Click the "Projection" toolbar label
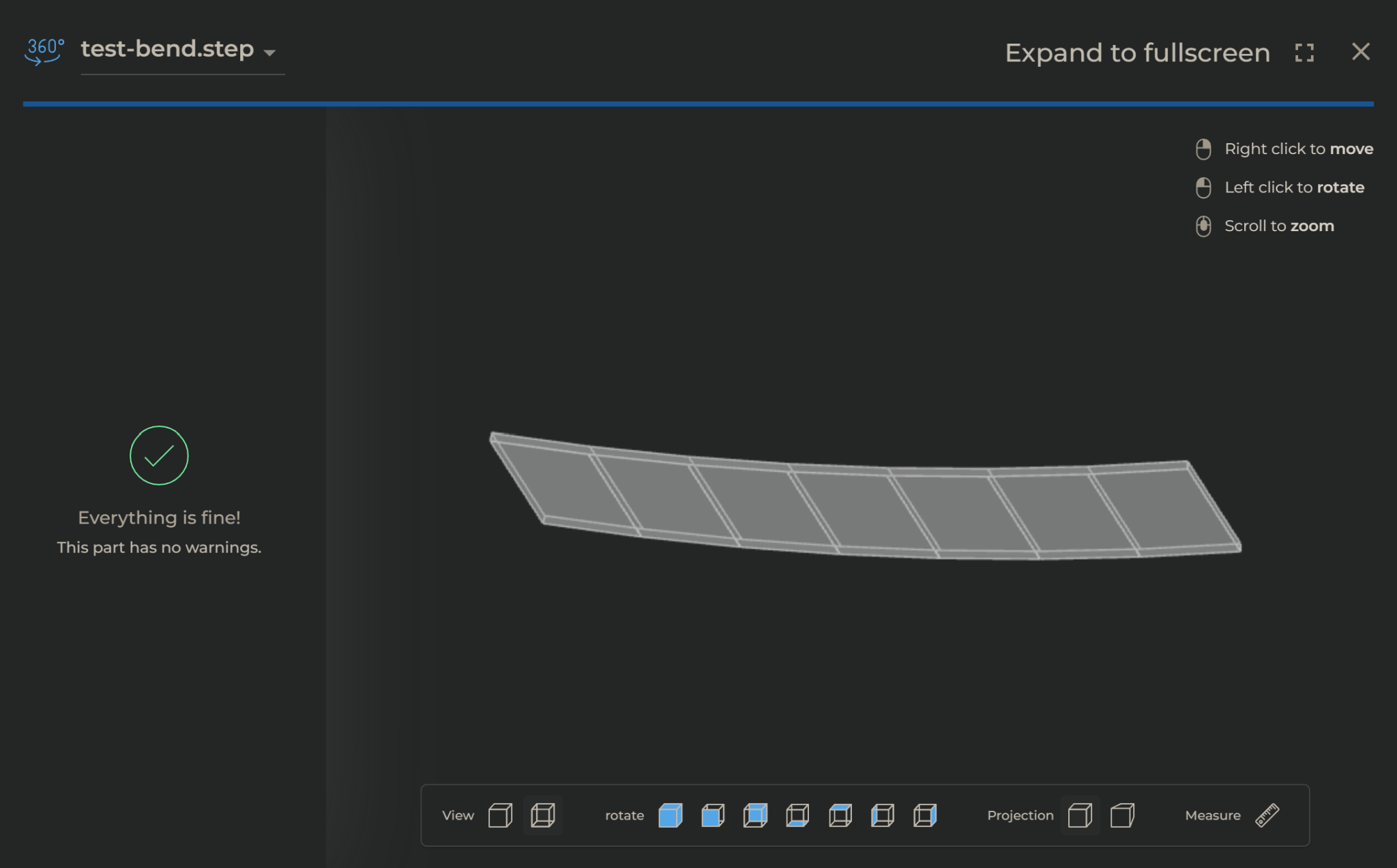 1020,815
